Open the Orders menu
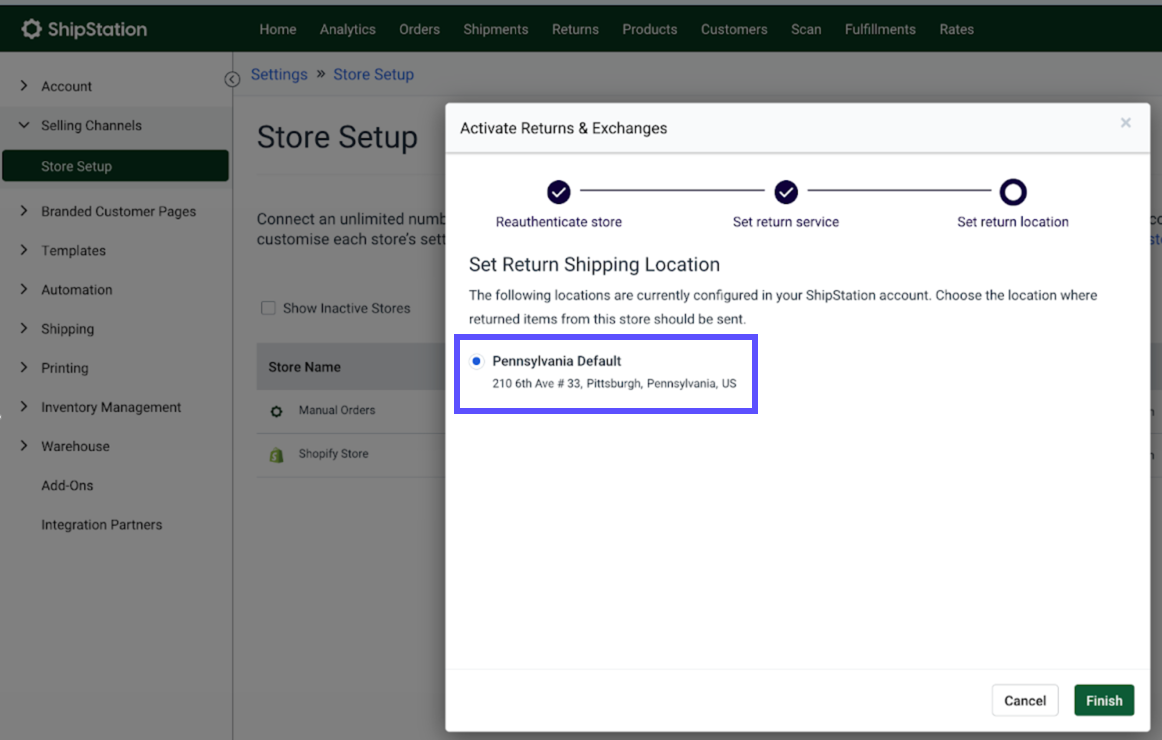 [419, 29]
